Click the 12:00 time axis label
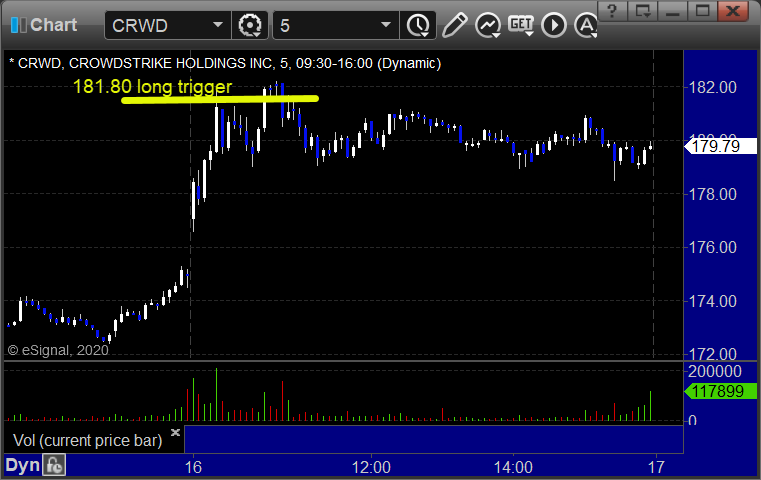The width and height of the screenshot is (761, 480). 371,467
